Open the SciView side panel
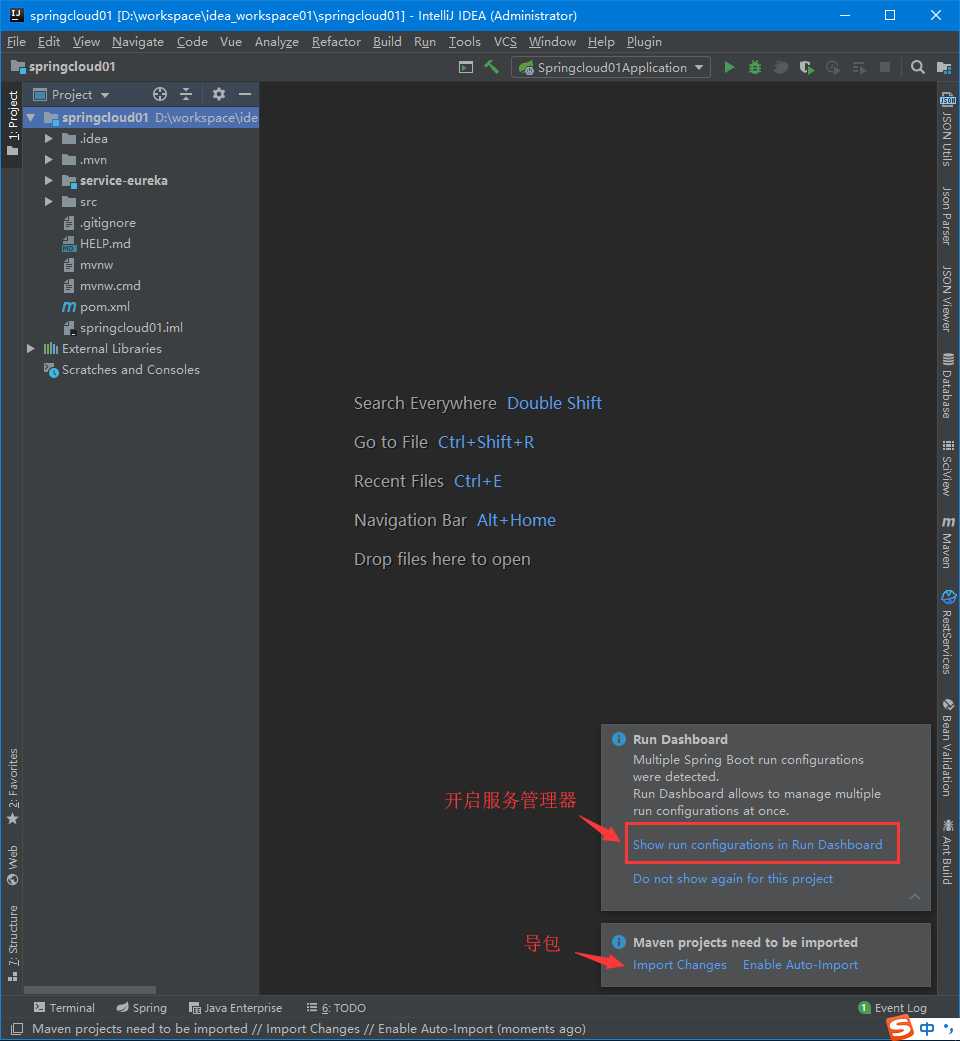The image size is (960, 1041). 948,467
